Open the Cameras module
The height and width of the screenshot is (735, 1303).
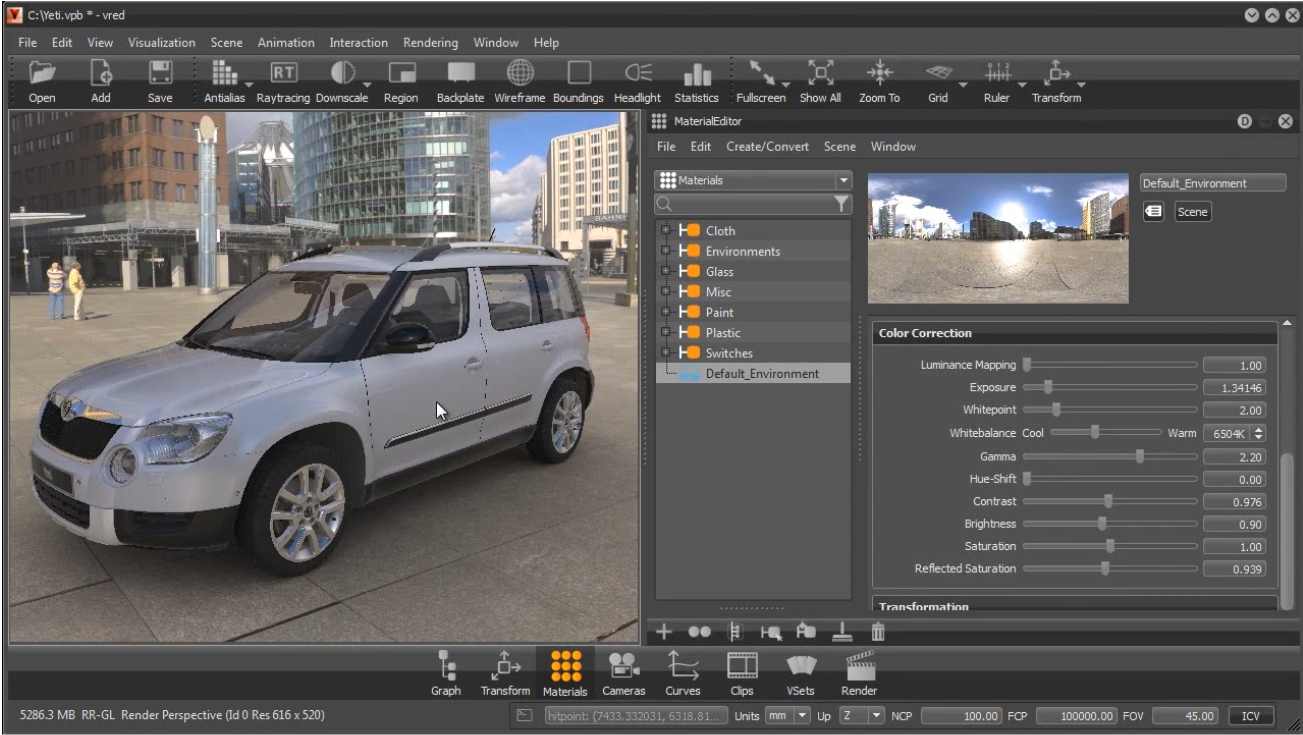point(624,667)
